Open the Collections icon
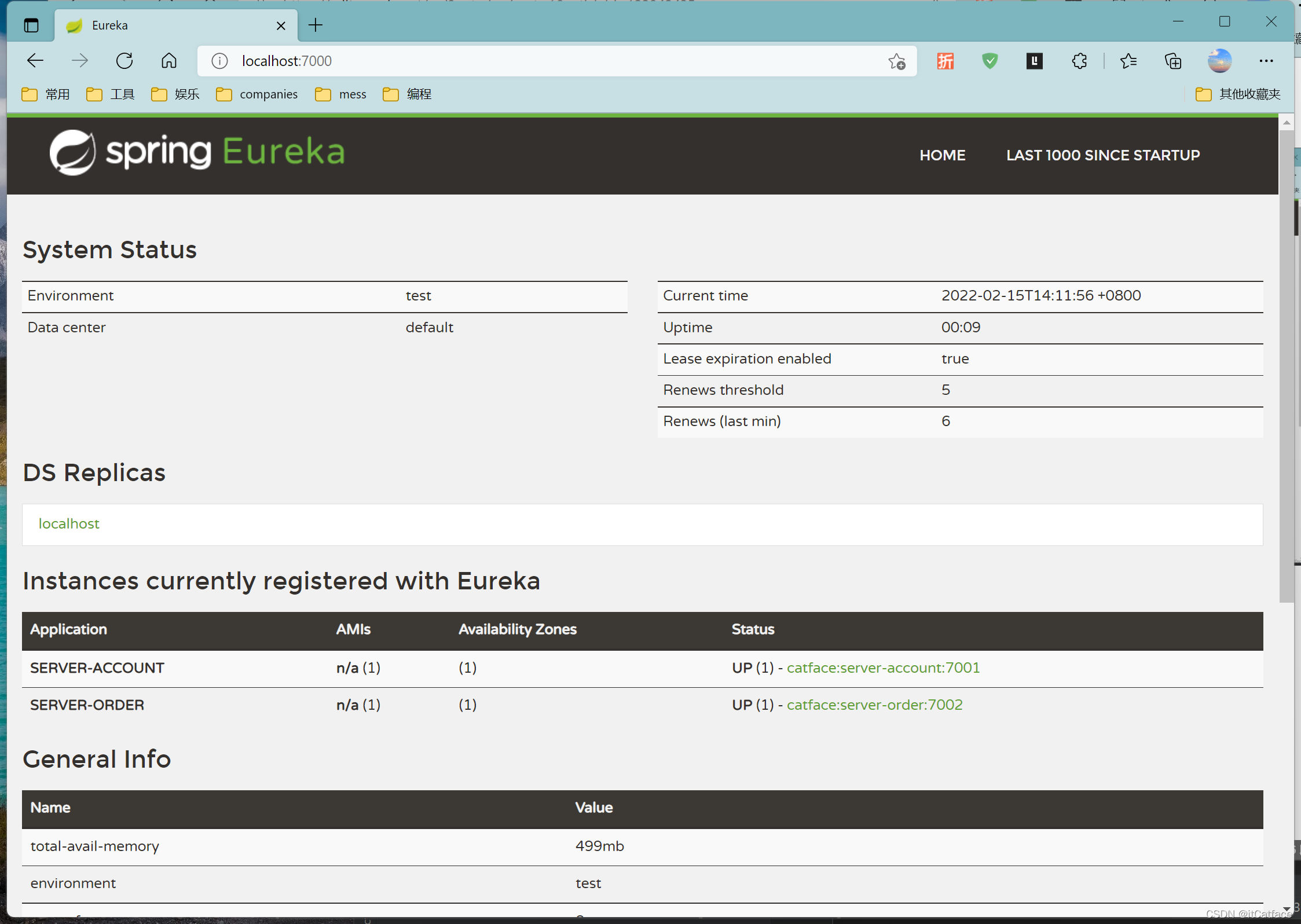The width and height of the screenshot is (1301, 924). [1173, 61]
